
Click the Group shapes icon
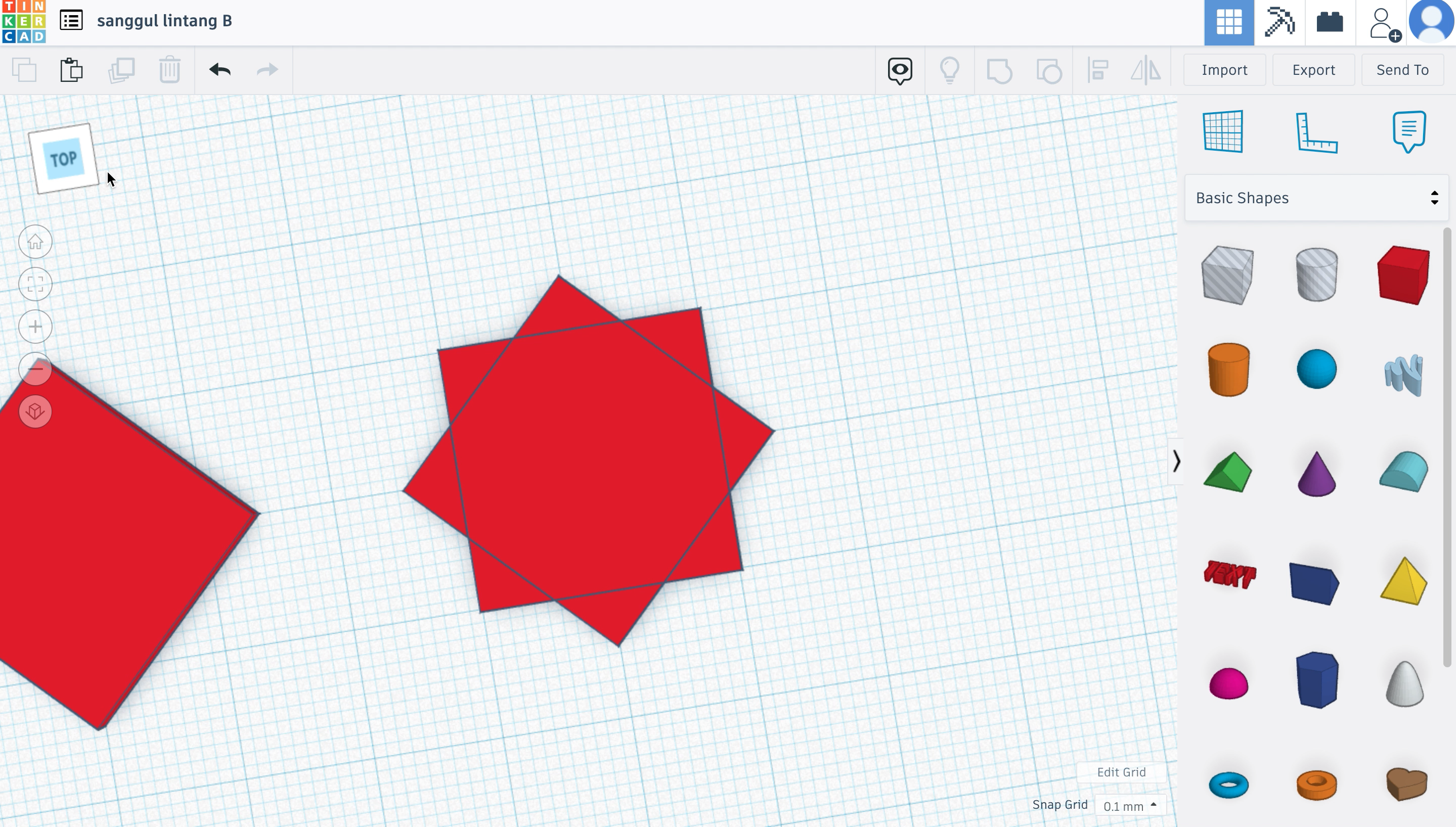[x=999, y=70]
